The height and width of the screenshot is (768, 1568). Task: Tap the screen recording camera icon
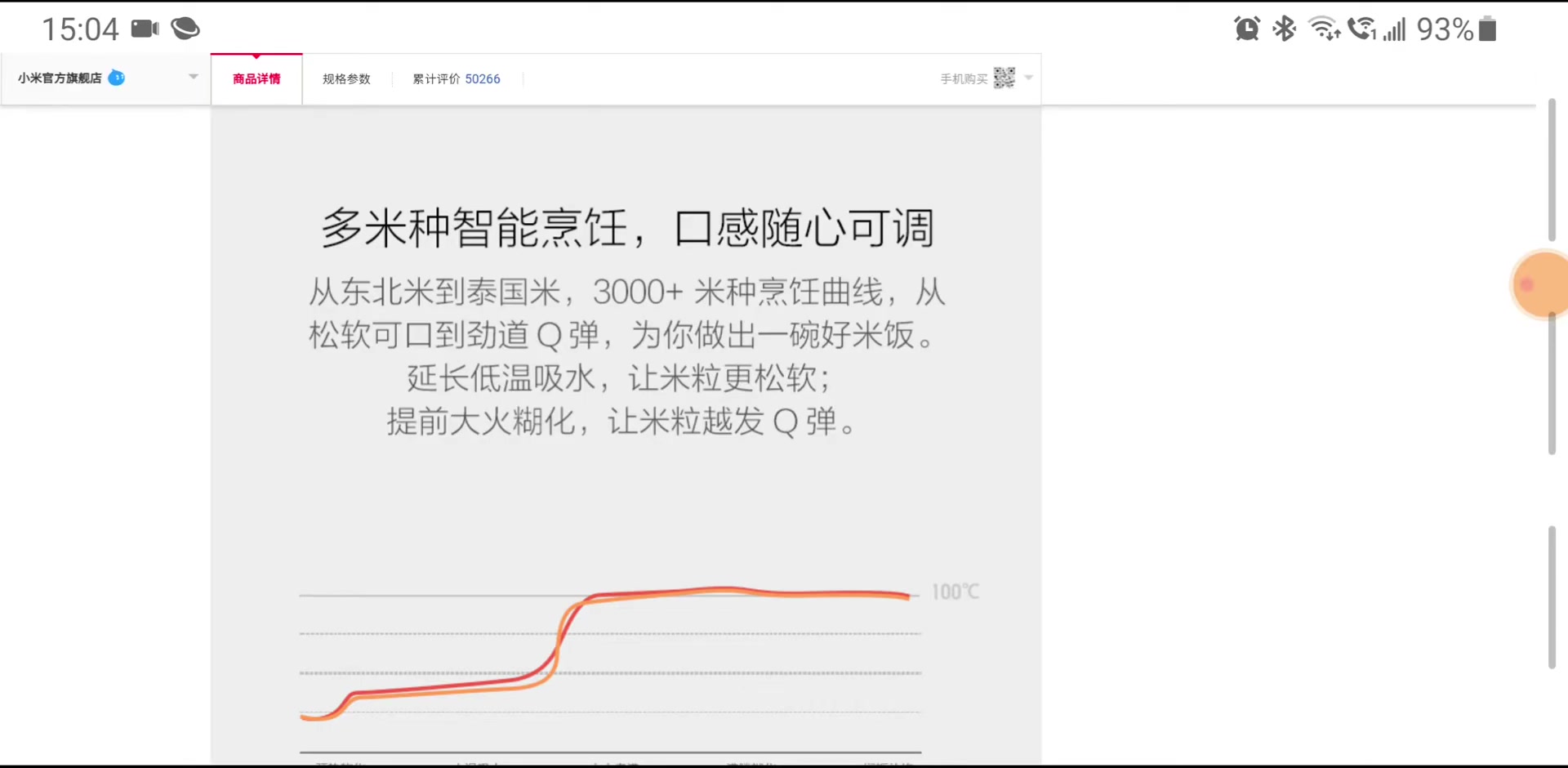(x=145, y=29)
